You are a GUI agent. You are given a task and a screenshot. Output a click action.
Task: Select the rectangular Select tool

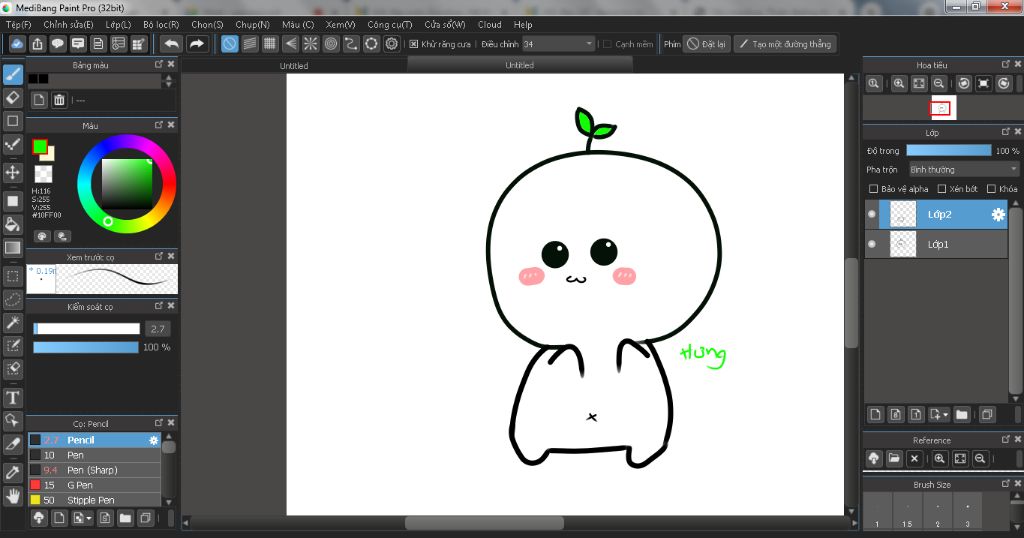click(12, 276)
